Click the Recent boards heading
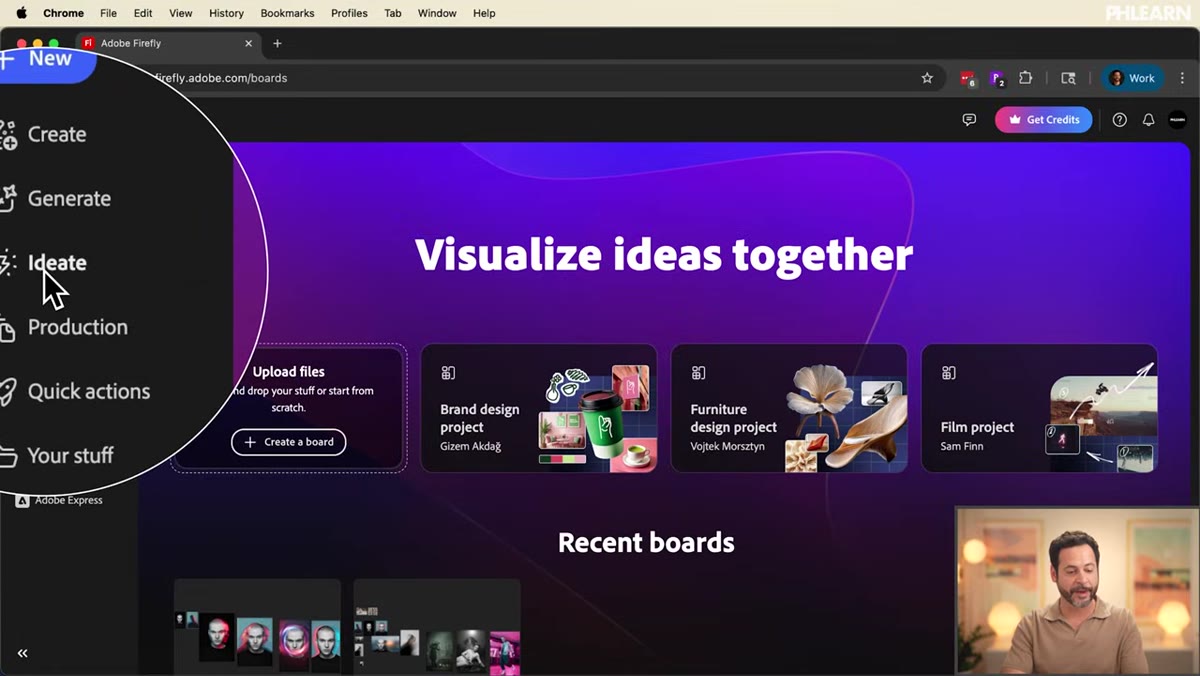This screenshot has height=676, width=1200. [x=646, y=542]
